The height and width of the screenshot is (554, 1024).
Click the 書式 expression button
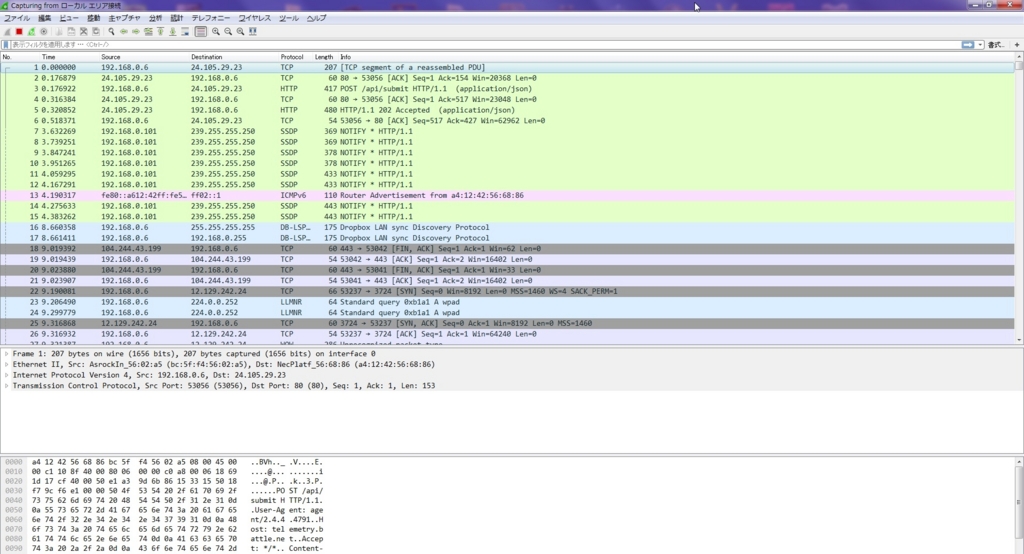995,44
